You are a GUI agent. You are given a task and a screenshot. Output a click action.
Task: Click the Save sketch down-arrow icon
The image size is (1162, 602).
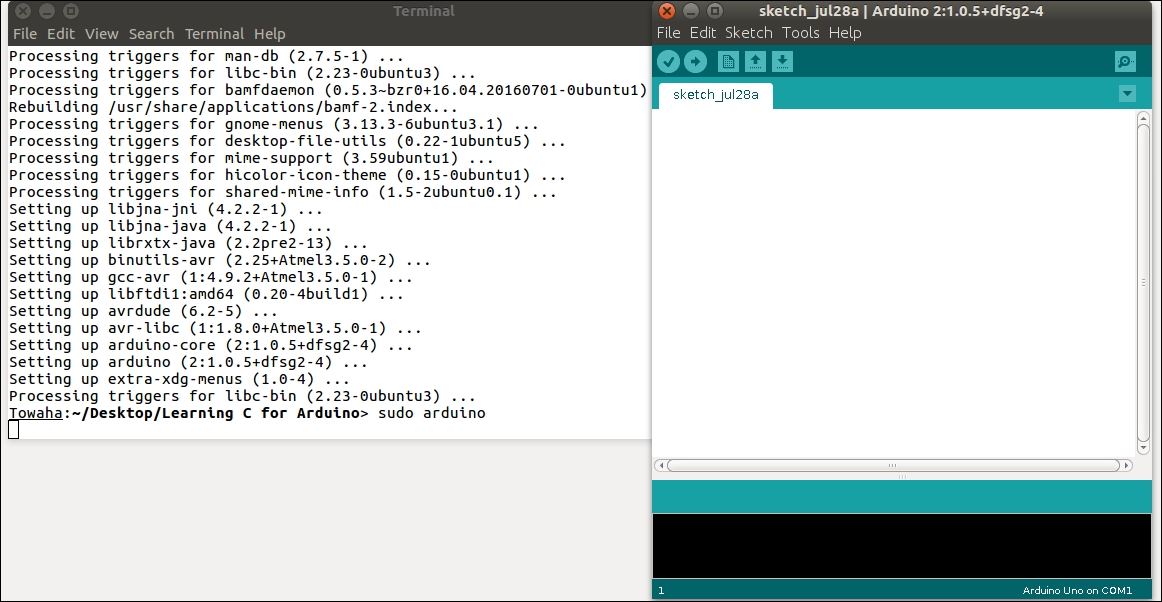point(782,62)
